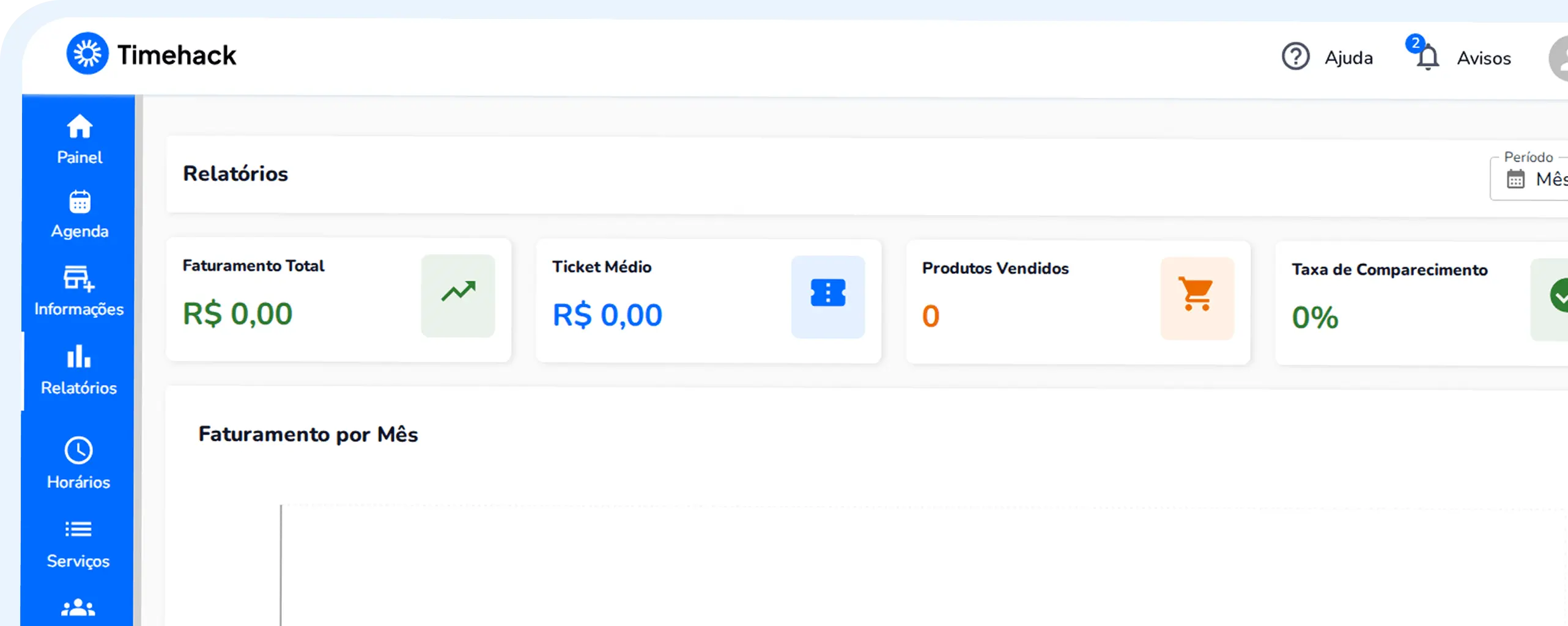The width and height of the screenshot is (1568, 626).
Task: Click the Ajuda text link
Action: tap(1348, 58)
